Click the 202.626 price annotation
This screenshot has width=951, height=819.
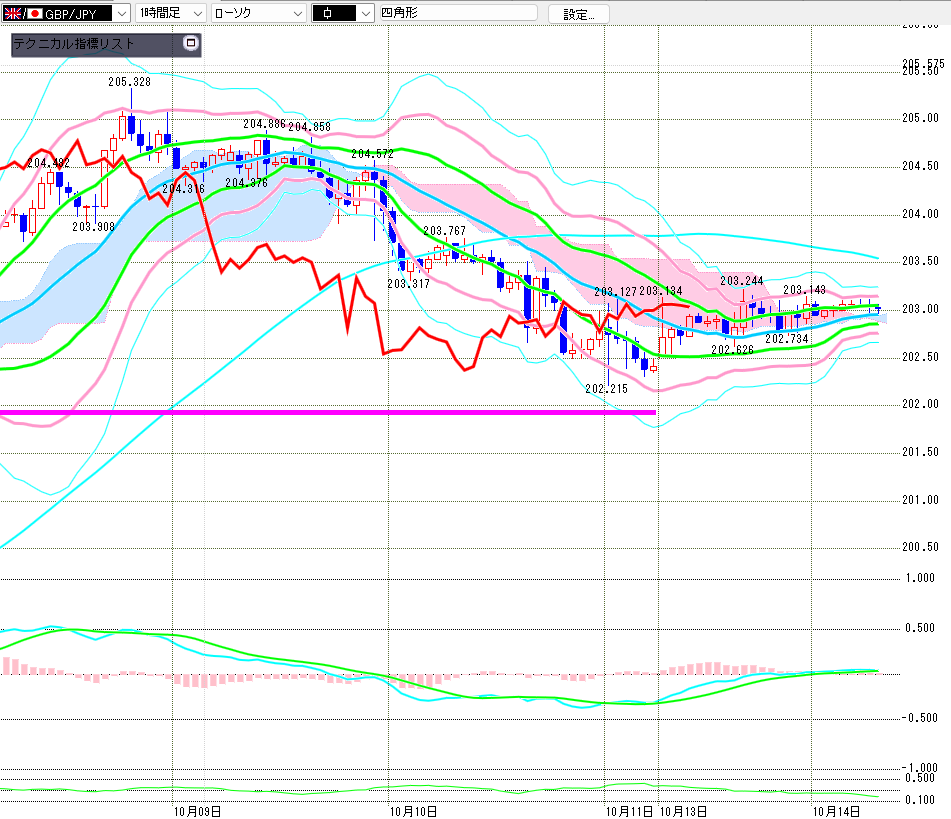tap(731, 350)
